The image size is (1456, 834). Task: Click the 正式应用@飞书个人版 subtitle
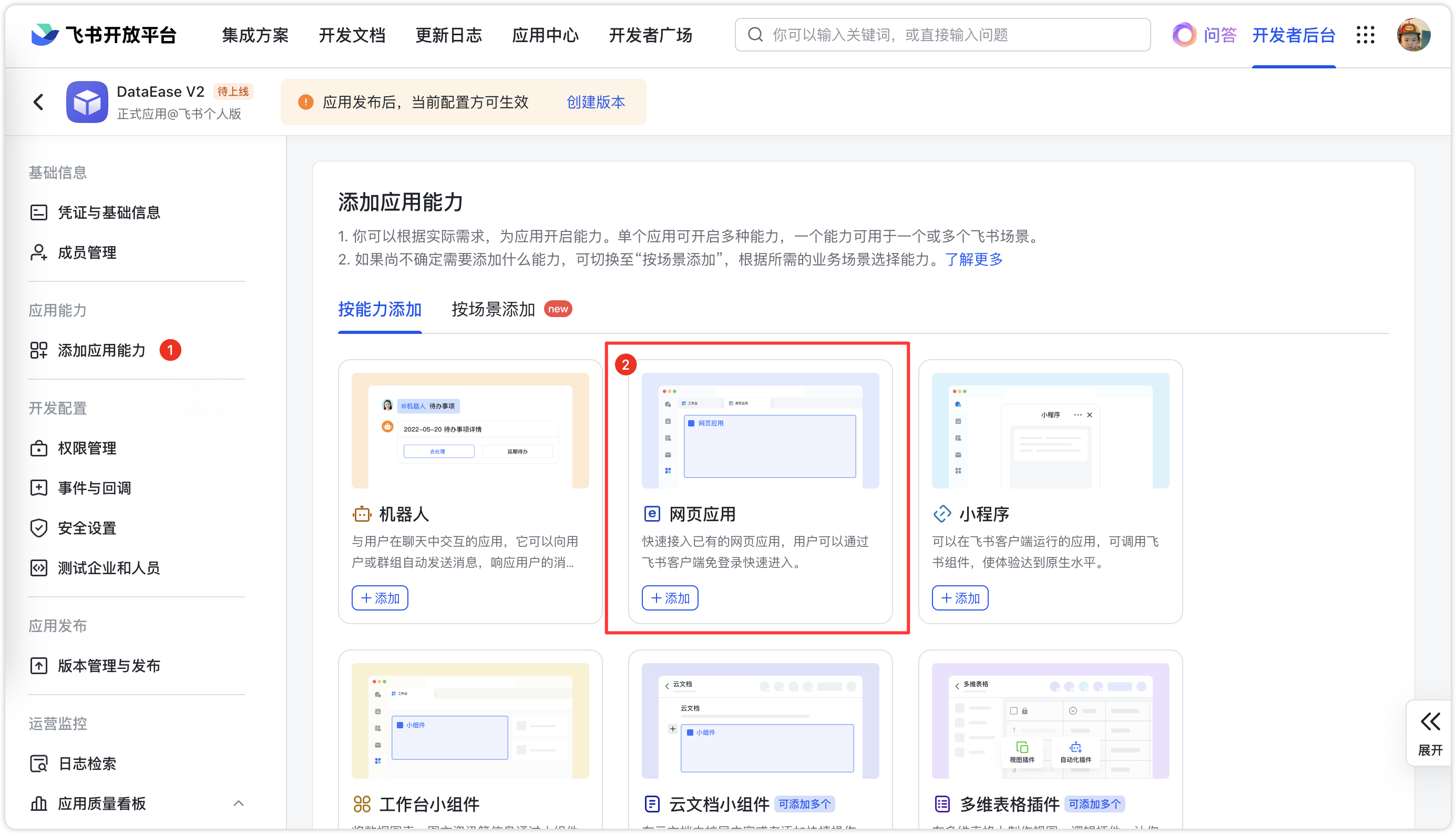click(x=179, y=114)
